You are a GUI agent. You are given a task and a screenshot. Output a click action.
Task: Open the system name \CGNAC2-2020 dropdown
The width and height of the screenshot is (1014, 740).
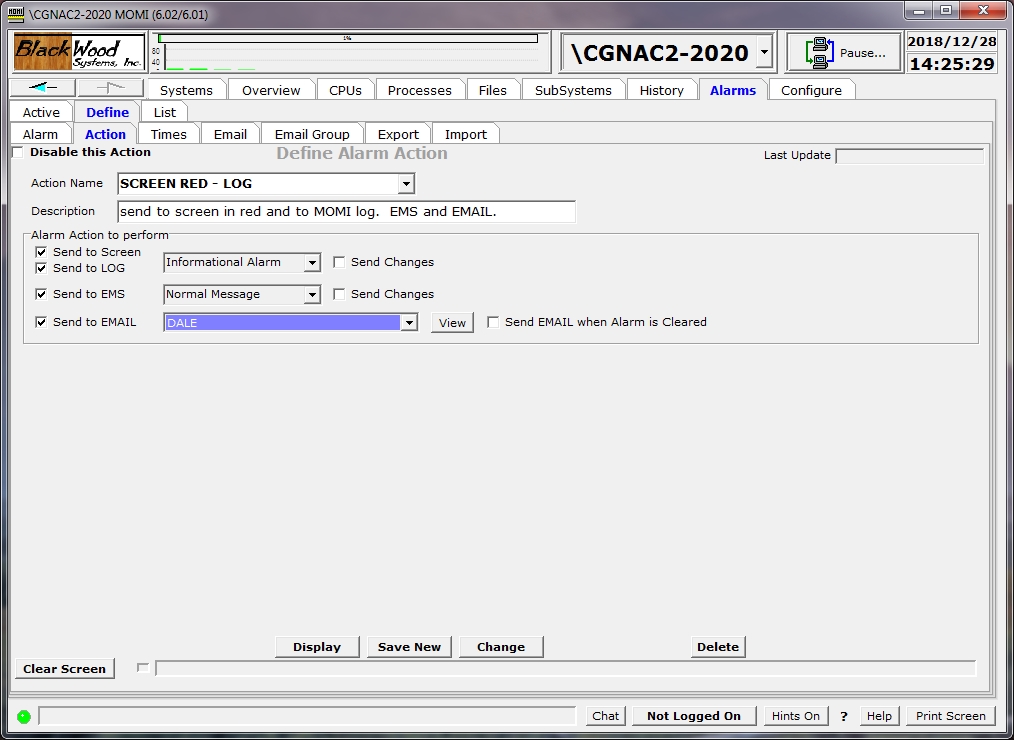pos(764,52)
